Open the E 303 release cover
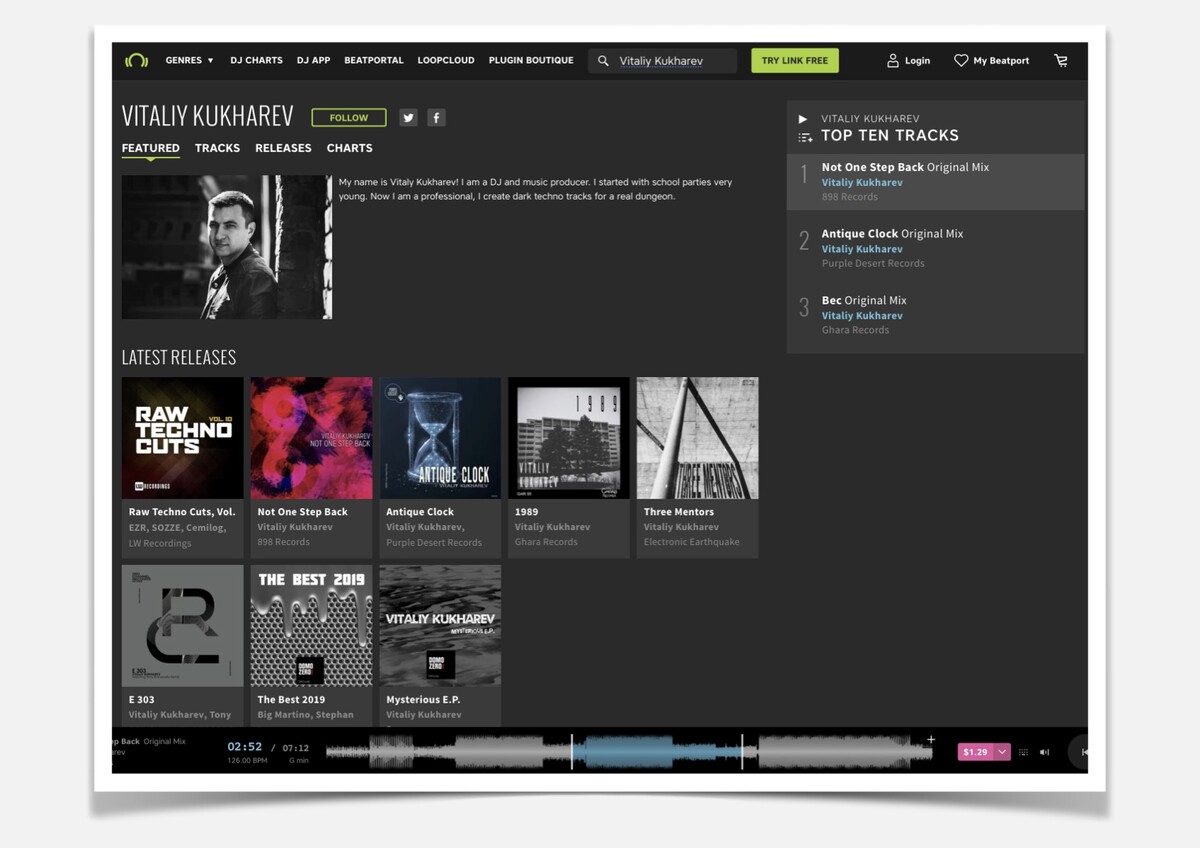 pyautogui.click(x=183, y=626)
